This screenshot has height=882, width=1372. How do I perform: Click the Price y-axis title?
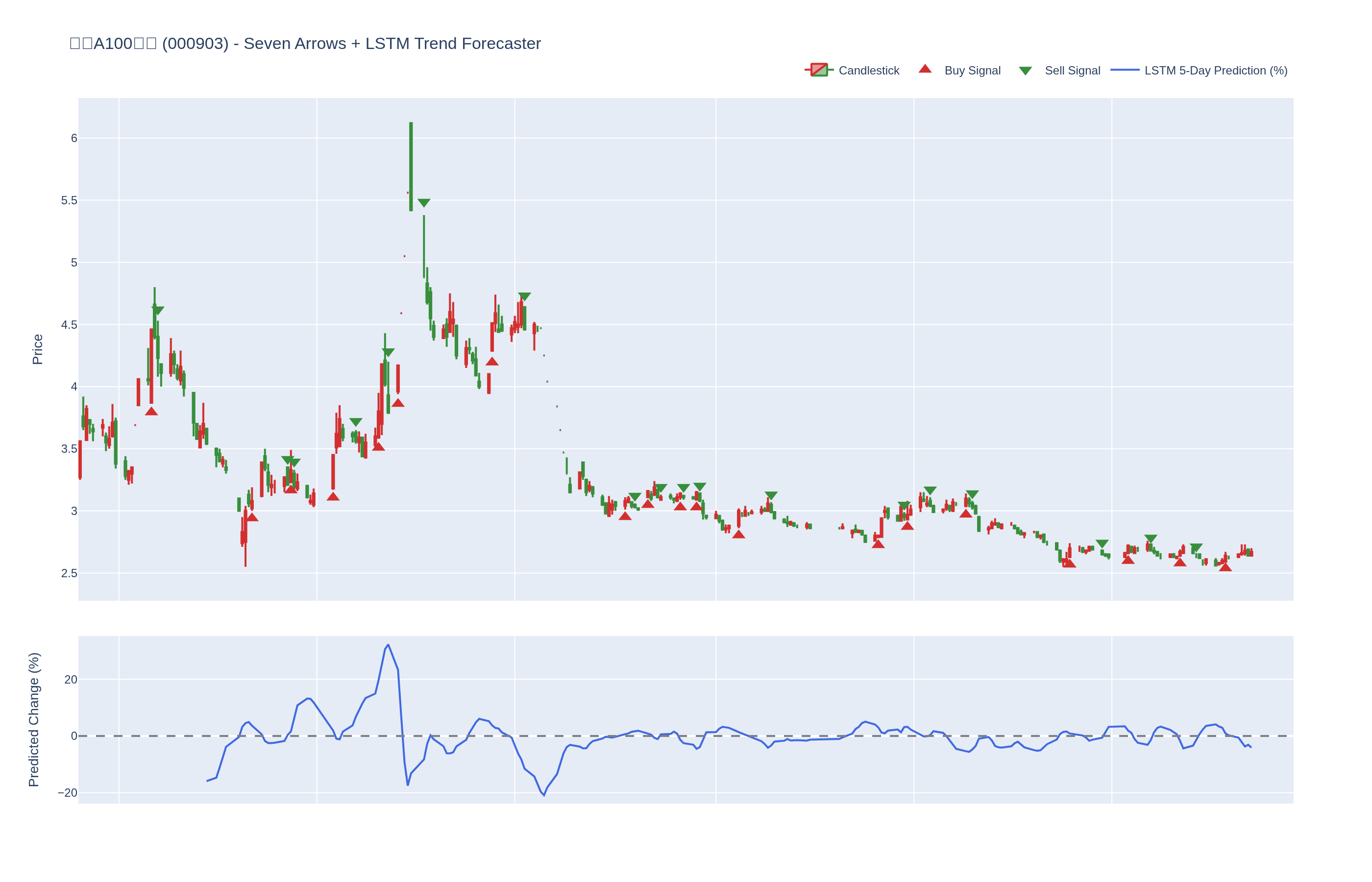pyautogui.click(x=37, y=349)
